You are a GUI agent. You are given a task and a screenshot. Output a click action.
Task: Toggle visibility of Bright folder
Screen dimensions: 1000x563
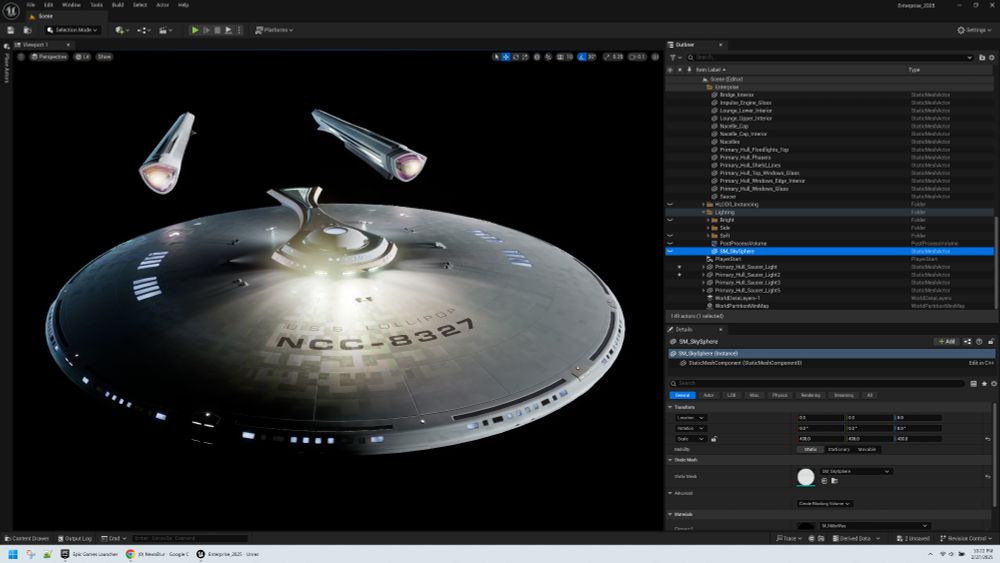[x=670, y=220]
